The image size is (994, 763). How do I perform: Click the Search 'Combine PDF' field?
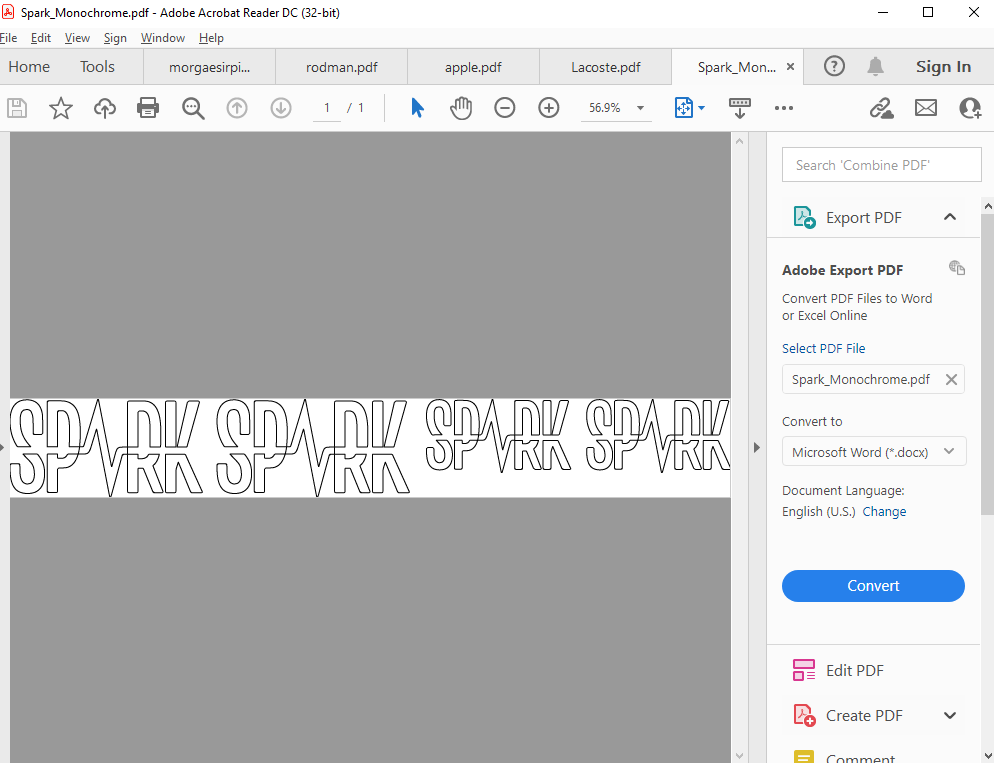coord(881,165)
